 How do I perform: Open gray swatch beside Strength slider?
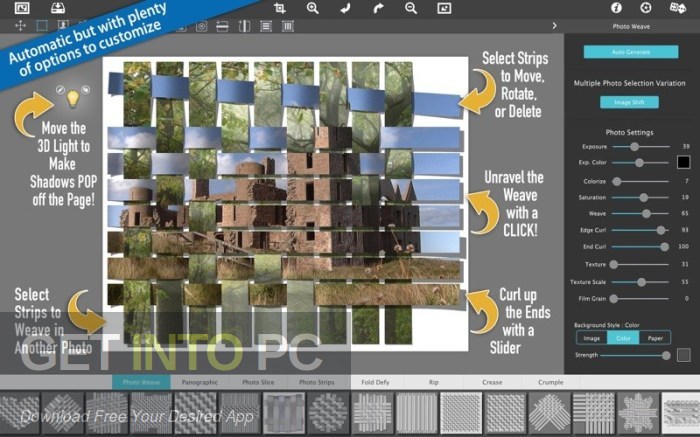683,355
